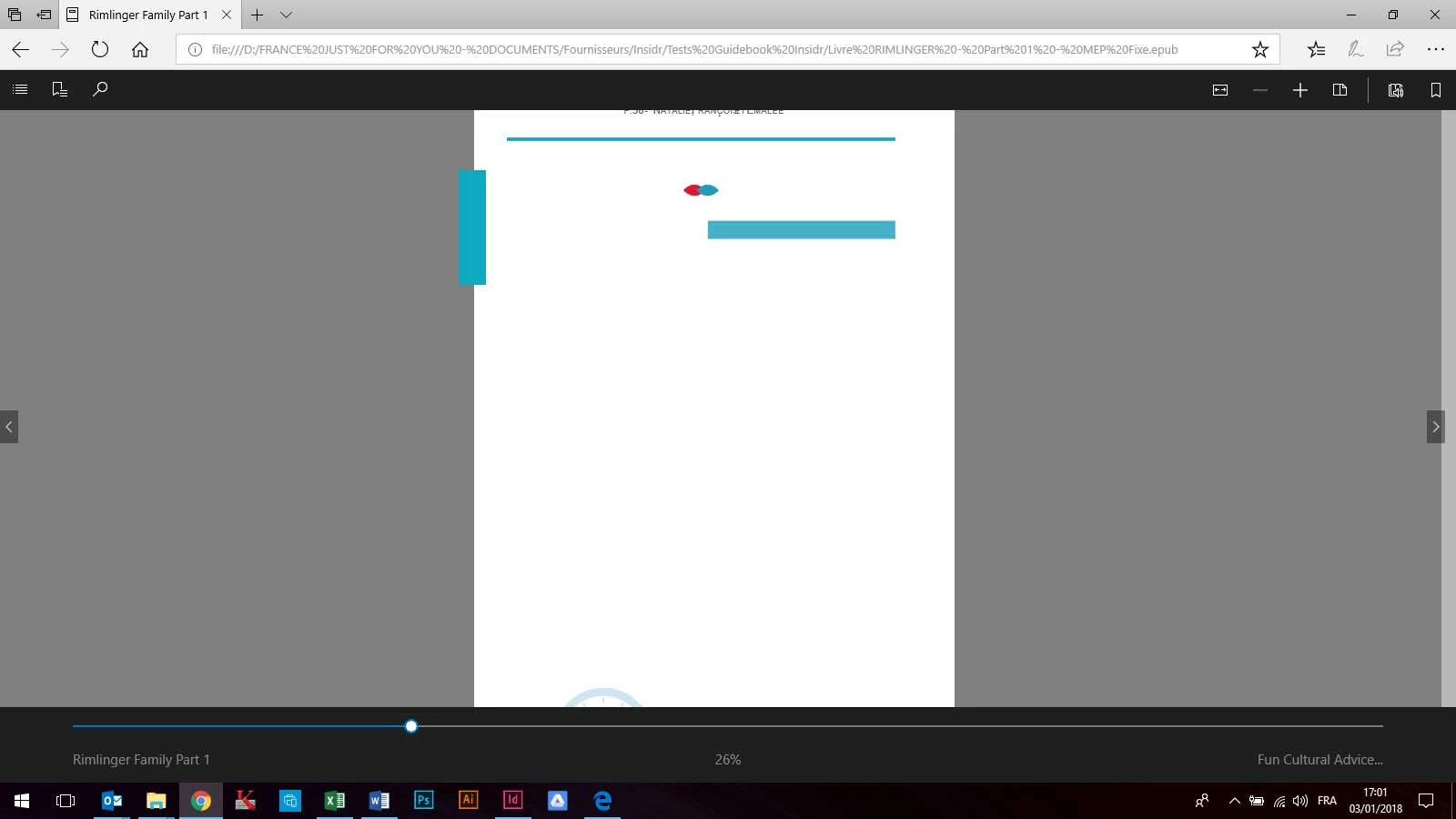Open Outlook from the taskbar
1456x819 pixels.
[112, 801]
